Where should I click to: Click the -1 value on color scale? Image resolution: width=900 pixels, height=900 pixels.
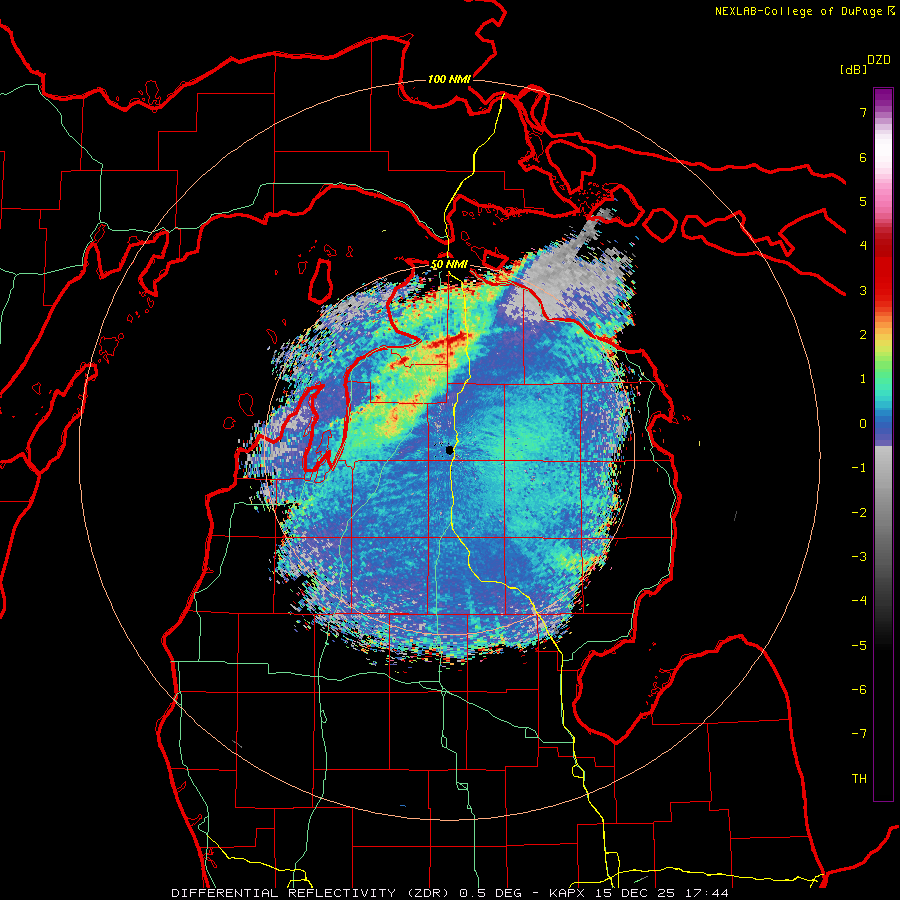click(x=859, y=468)
